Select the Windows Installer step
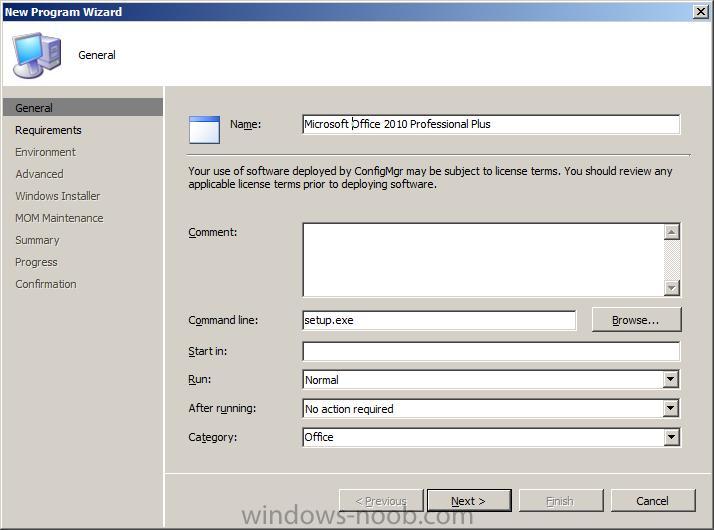Screen dimensions: 714x530 pos(57,196)
